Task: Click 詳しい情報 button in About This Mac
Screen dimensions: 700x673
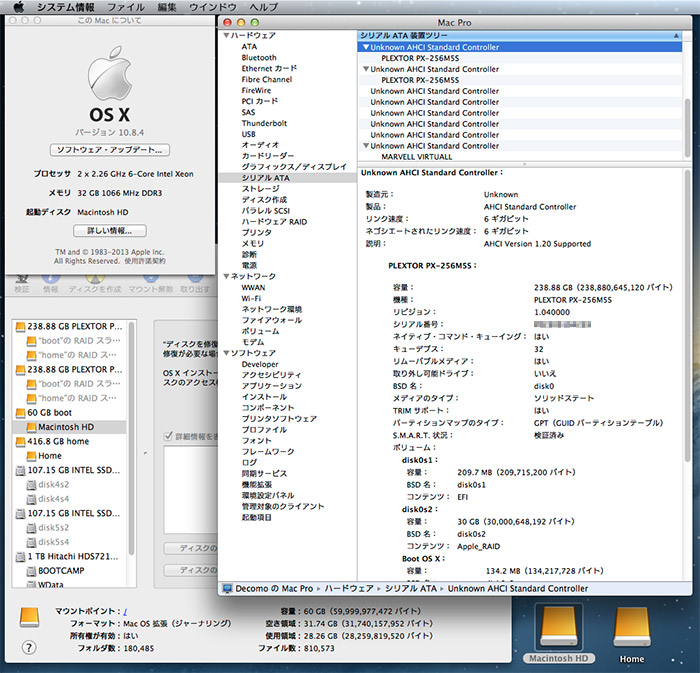Action: [110, 231]
